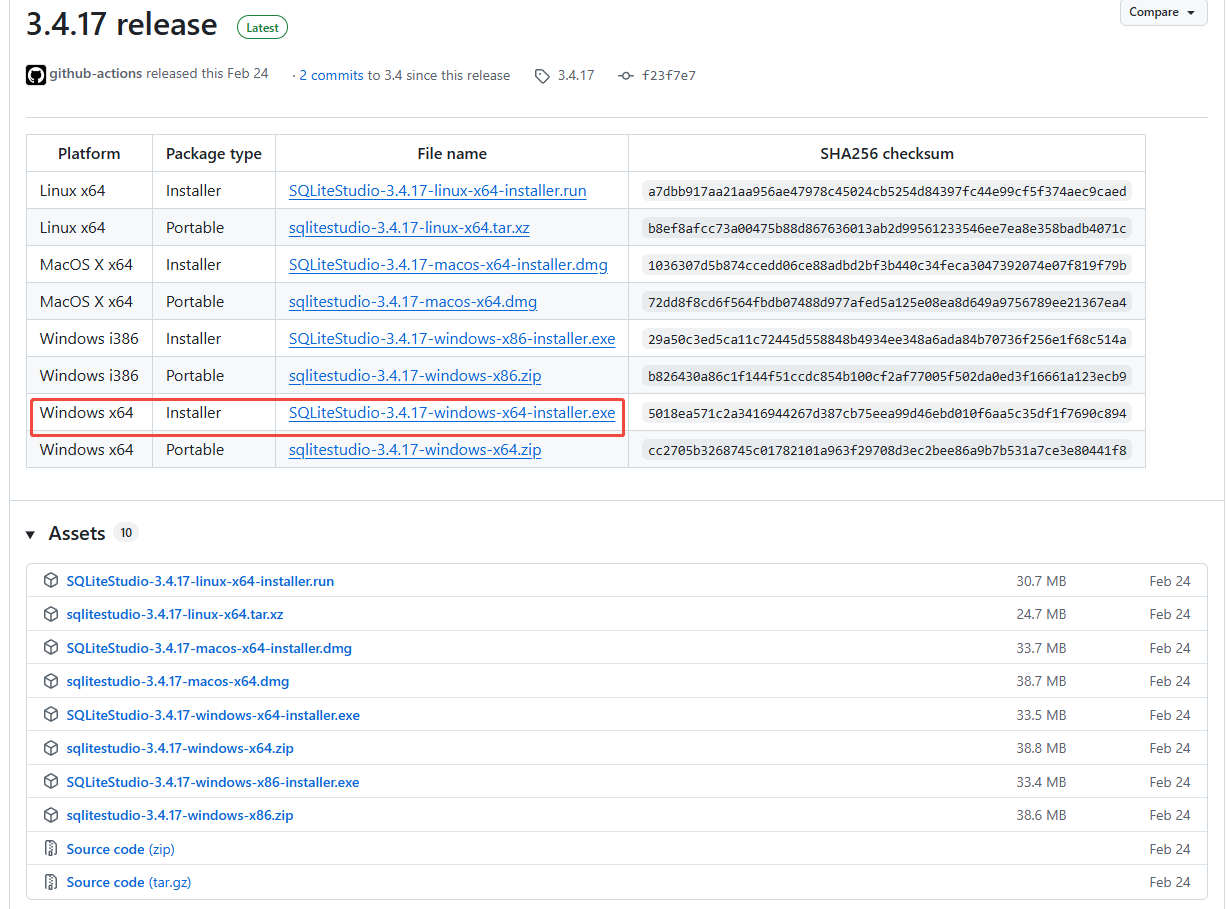
Task: Click sqlitestudio-3.4.17-linux-x64.tar.xz in Assets list
Action: pyautogui.click(x=175, y=614)
